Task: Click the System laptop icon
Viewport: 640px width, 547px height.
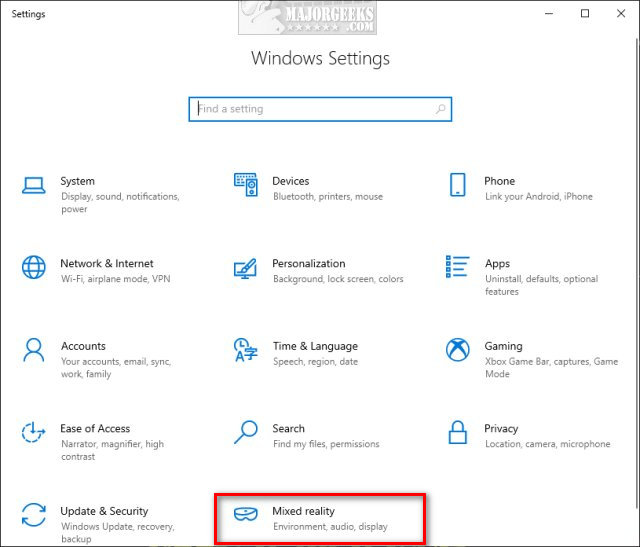Action: pyautogui.click(x=34, y=185)
